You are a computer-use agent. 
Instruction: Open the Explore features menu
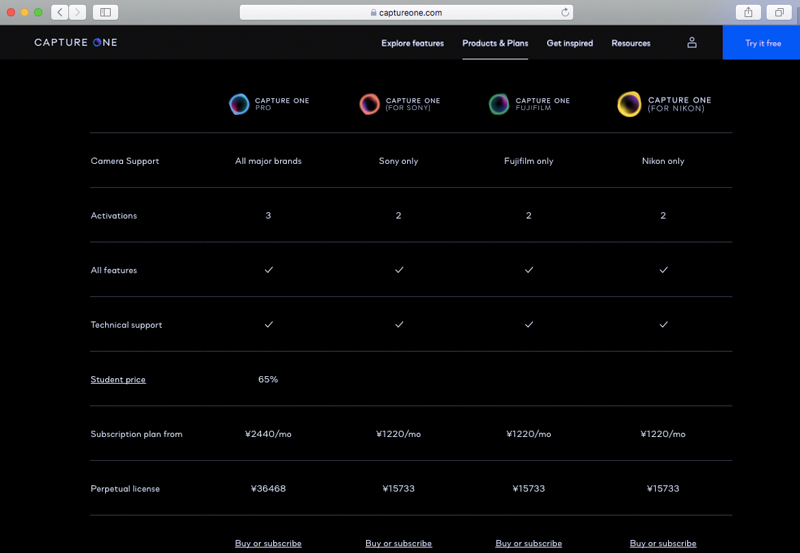click(x=412, y=43)
